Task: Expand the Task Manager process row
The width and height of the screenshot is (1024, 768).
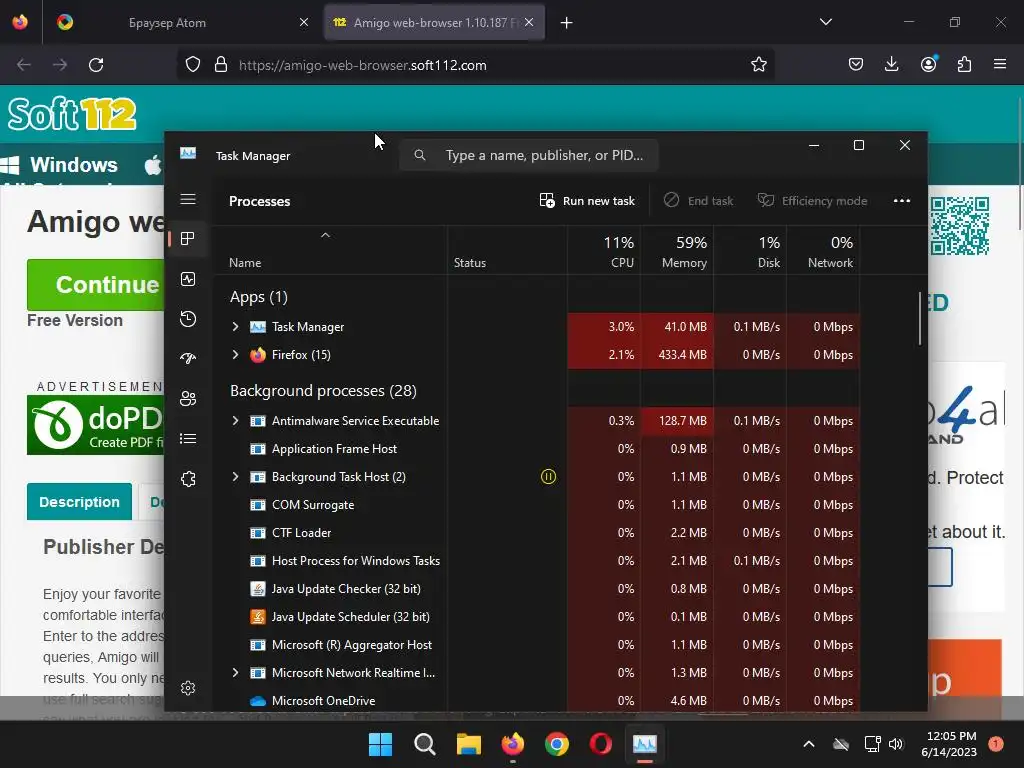Action: pos(236,327)
